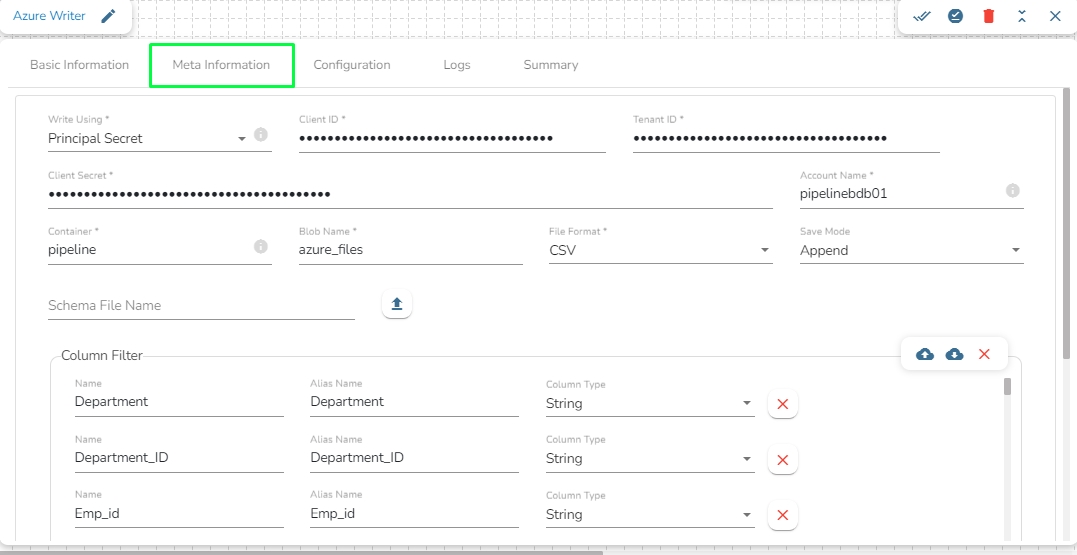The height and width of the screenshot is (555, 1077).
Task: Click the pencil icon beside Azure Writer
Action: tap(109, 16)
